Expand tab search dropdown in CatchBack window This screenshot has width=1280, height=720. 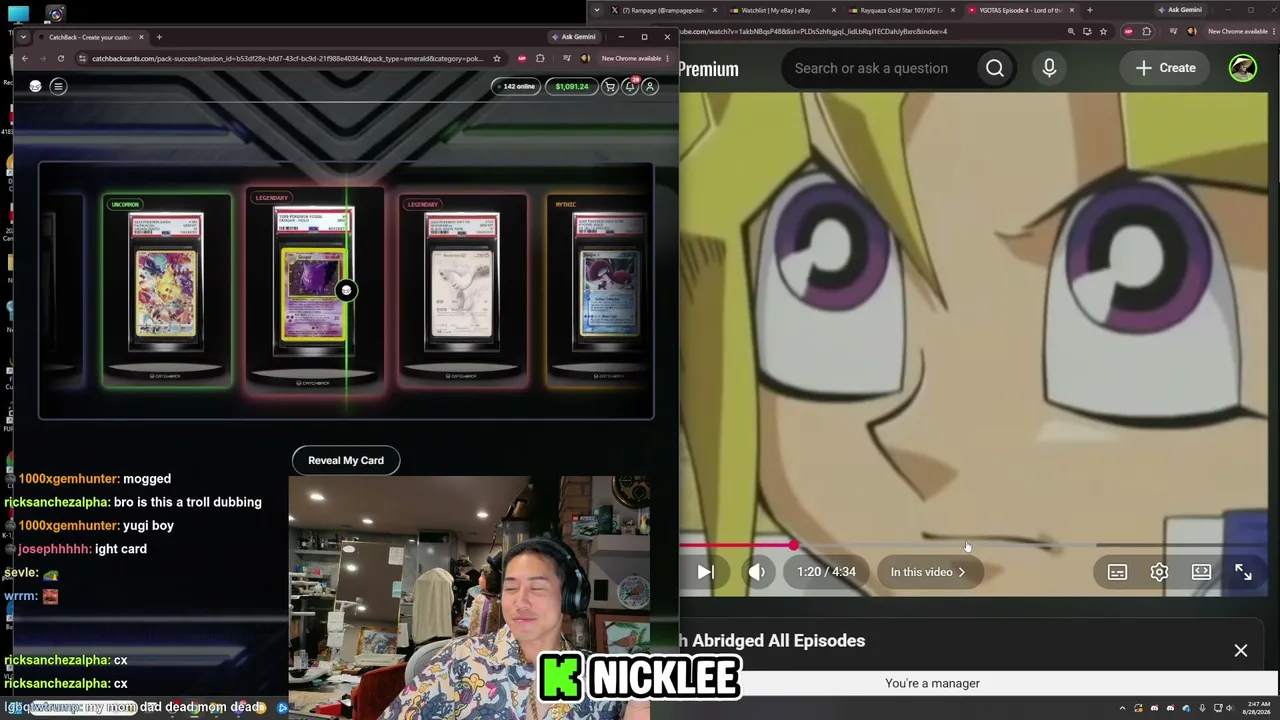pos(25,37)
